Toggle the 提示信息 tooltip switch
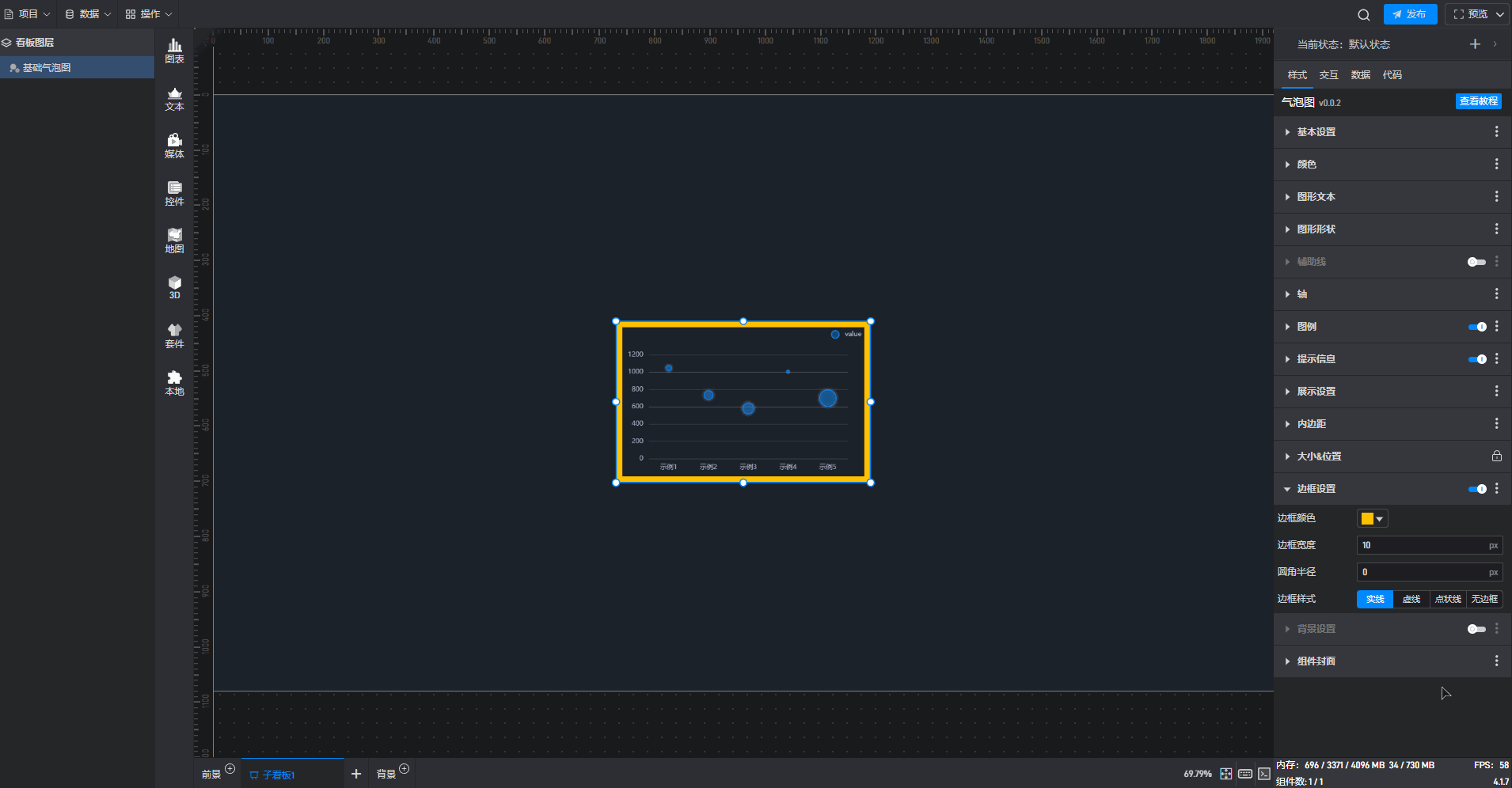Viewport: 1512px width, 788px height. 1476,359
